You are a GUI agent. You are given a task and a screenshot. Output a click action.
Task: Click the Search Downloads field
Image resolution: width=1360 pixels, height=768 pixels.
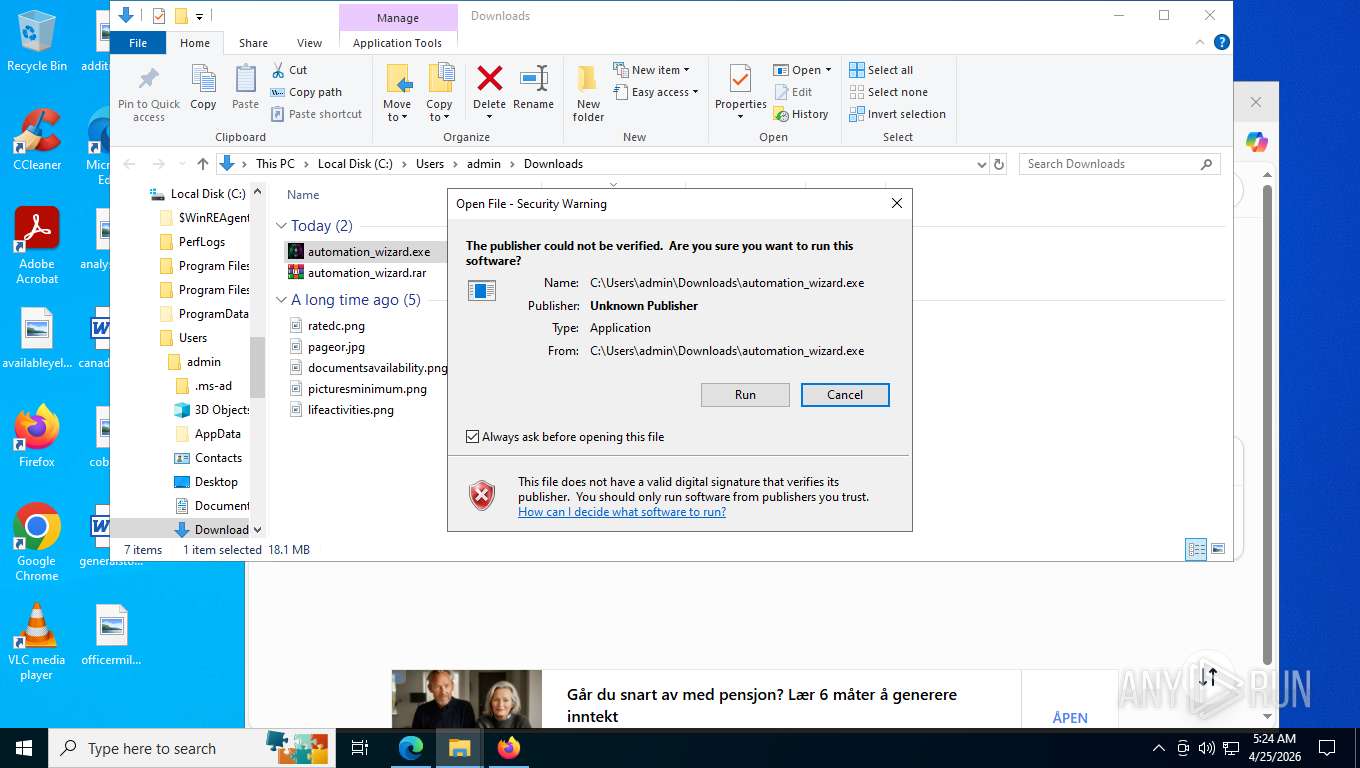point(1119,164)
